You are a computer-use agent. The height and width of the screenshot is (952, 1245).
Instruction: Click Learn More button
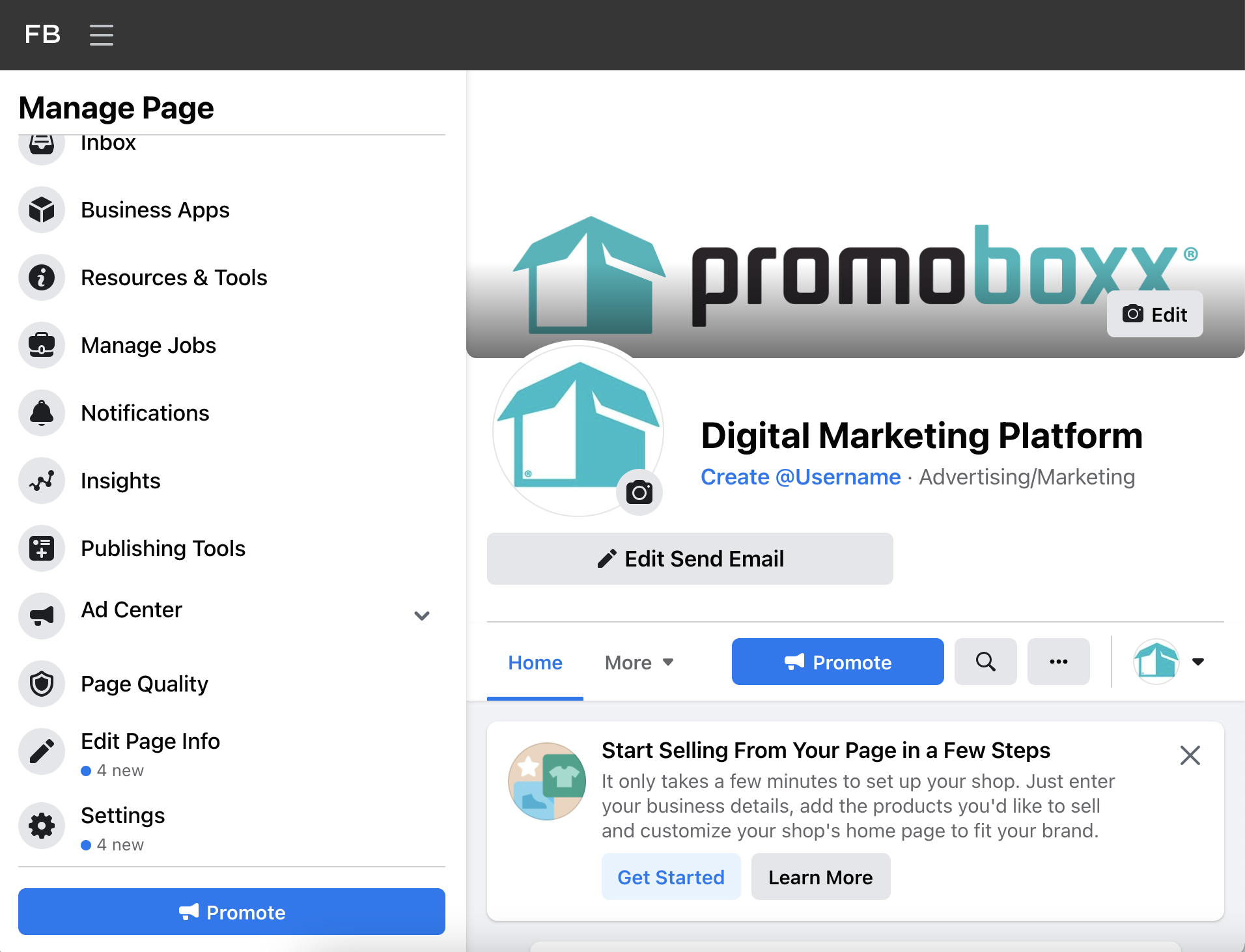821,876
